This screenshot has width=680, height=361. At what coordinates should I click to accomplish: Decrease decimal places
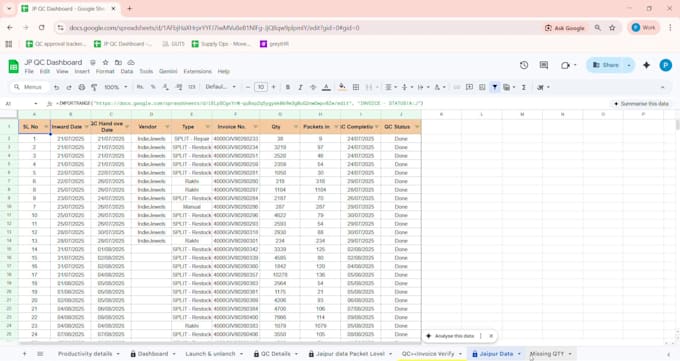[x=166, y=87]
